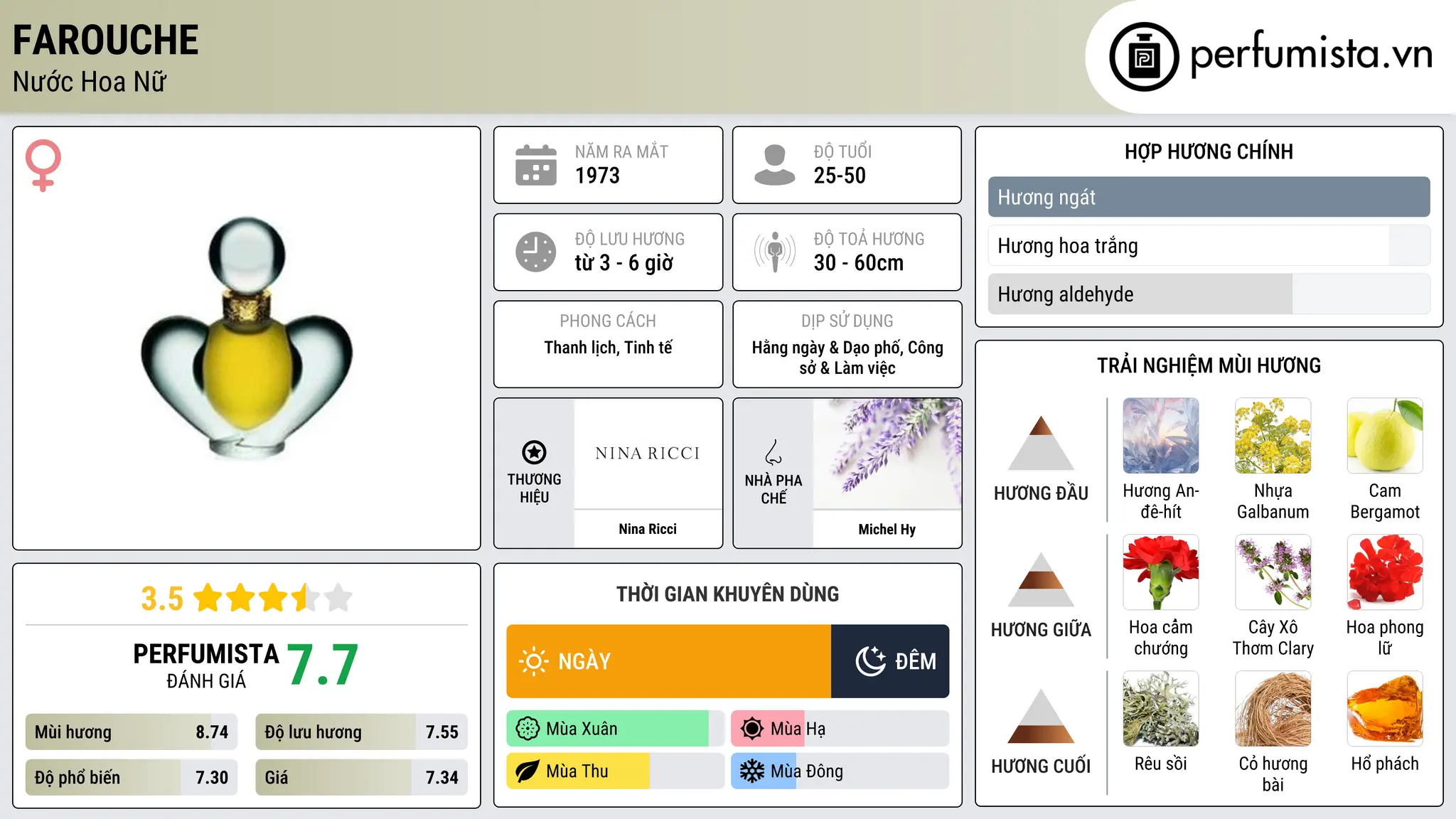Click the style text Thanh lịch, Tinh tế

pos(608,348)
